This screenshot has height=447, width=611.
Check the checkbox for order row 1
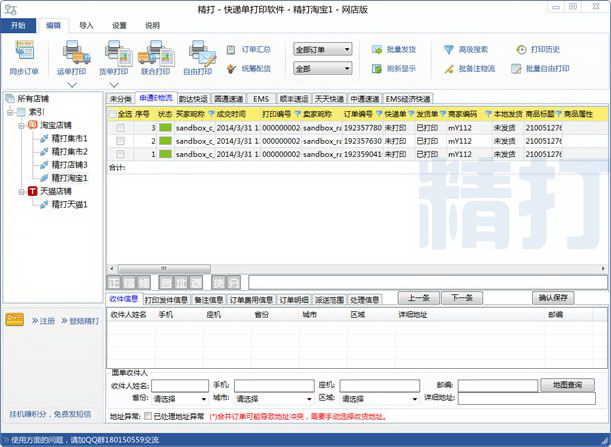[x=120, y=154]
